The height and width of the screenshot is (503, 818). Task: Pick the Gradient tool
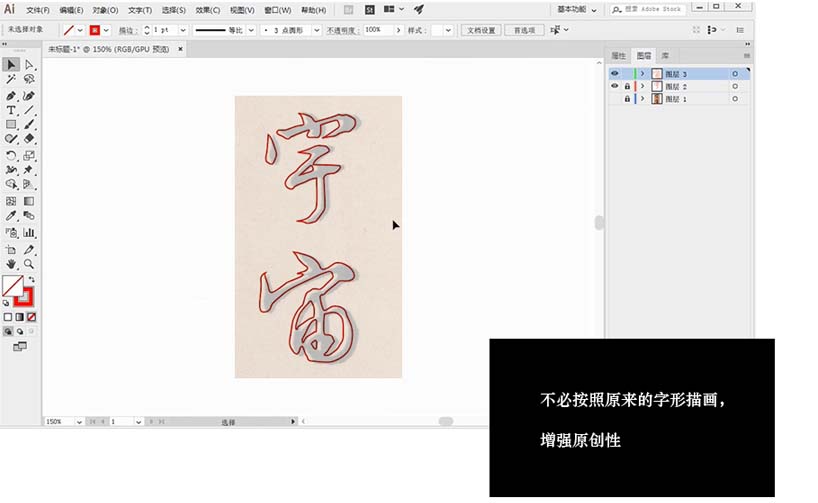pos(29,201)
